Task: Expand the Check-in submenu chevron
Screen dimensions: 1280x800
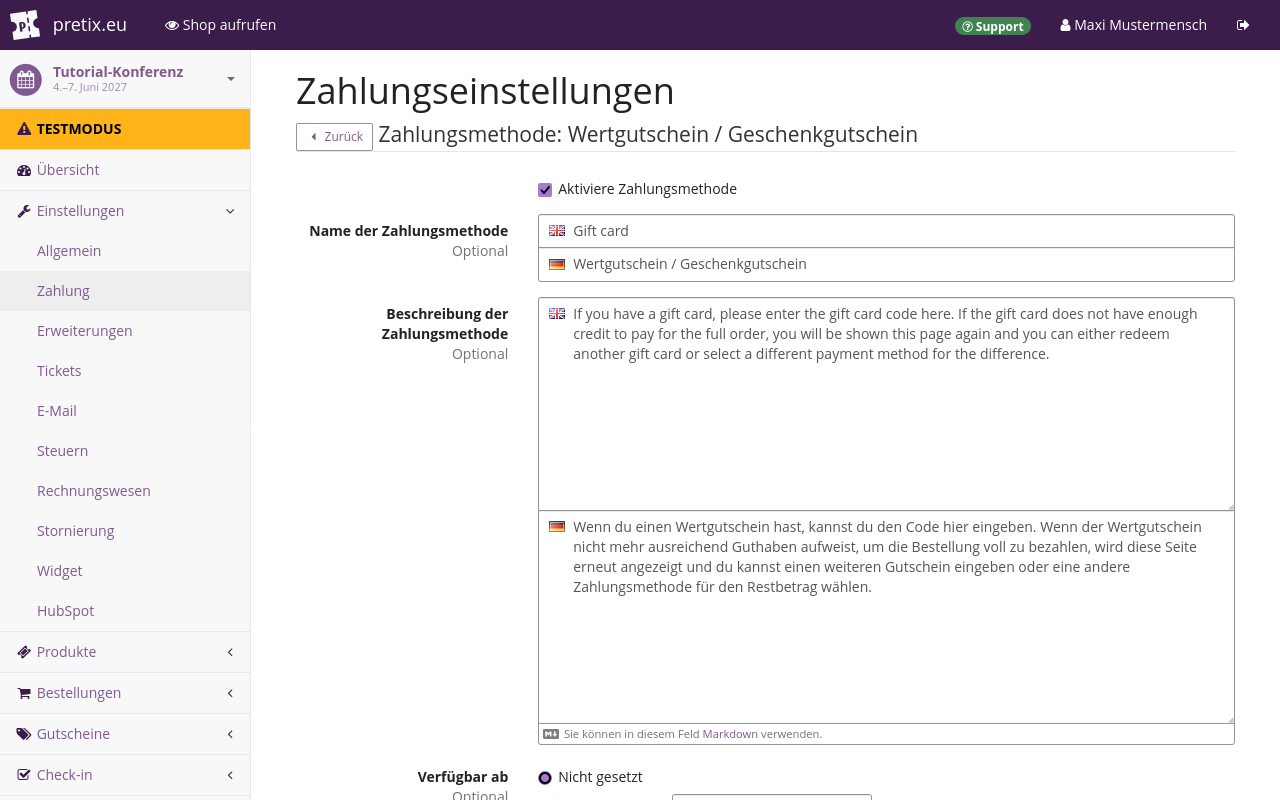Action: pyautogui.click(x=230, y=775)
